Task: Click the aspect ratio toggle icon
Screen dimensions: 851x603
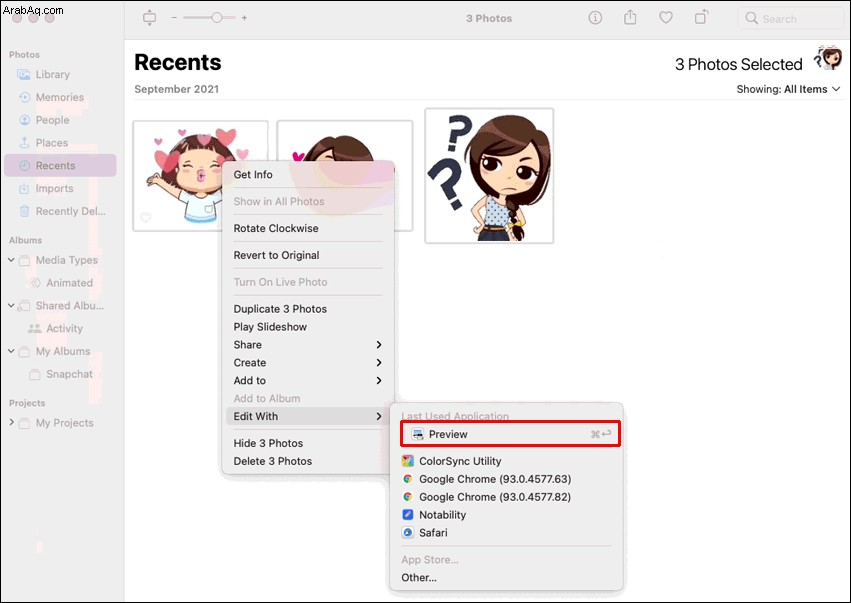Action: (x=149, y=18)
